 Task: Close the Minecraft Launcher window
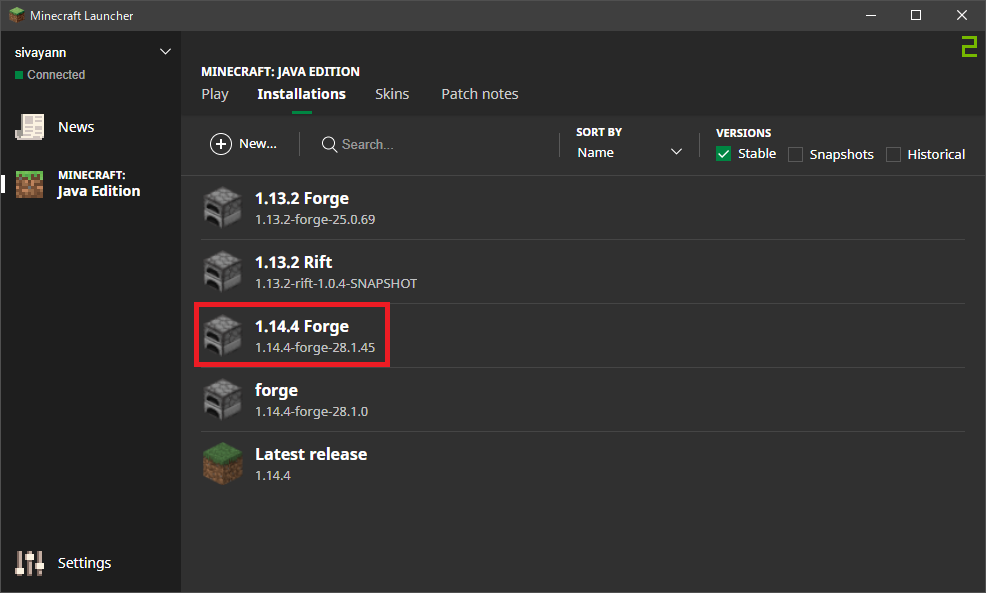pyautogui.click(x=962, y=15)
